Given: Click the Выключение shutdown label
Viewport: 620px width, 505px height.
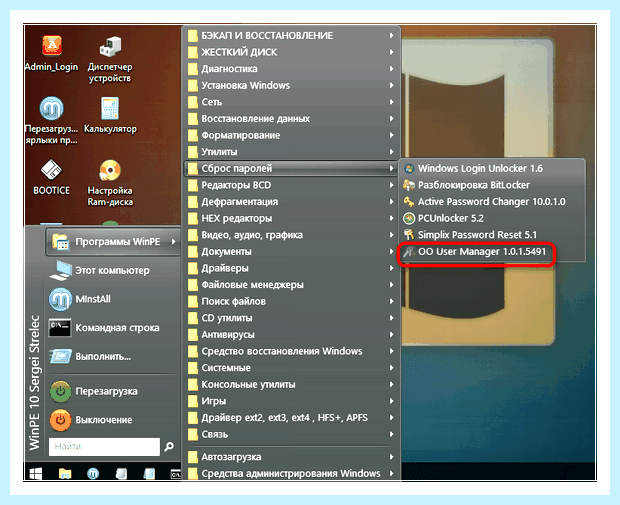Looking at the screenshot, I should [104, 420].
